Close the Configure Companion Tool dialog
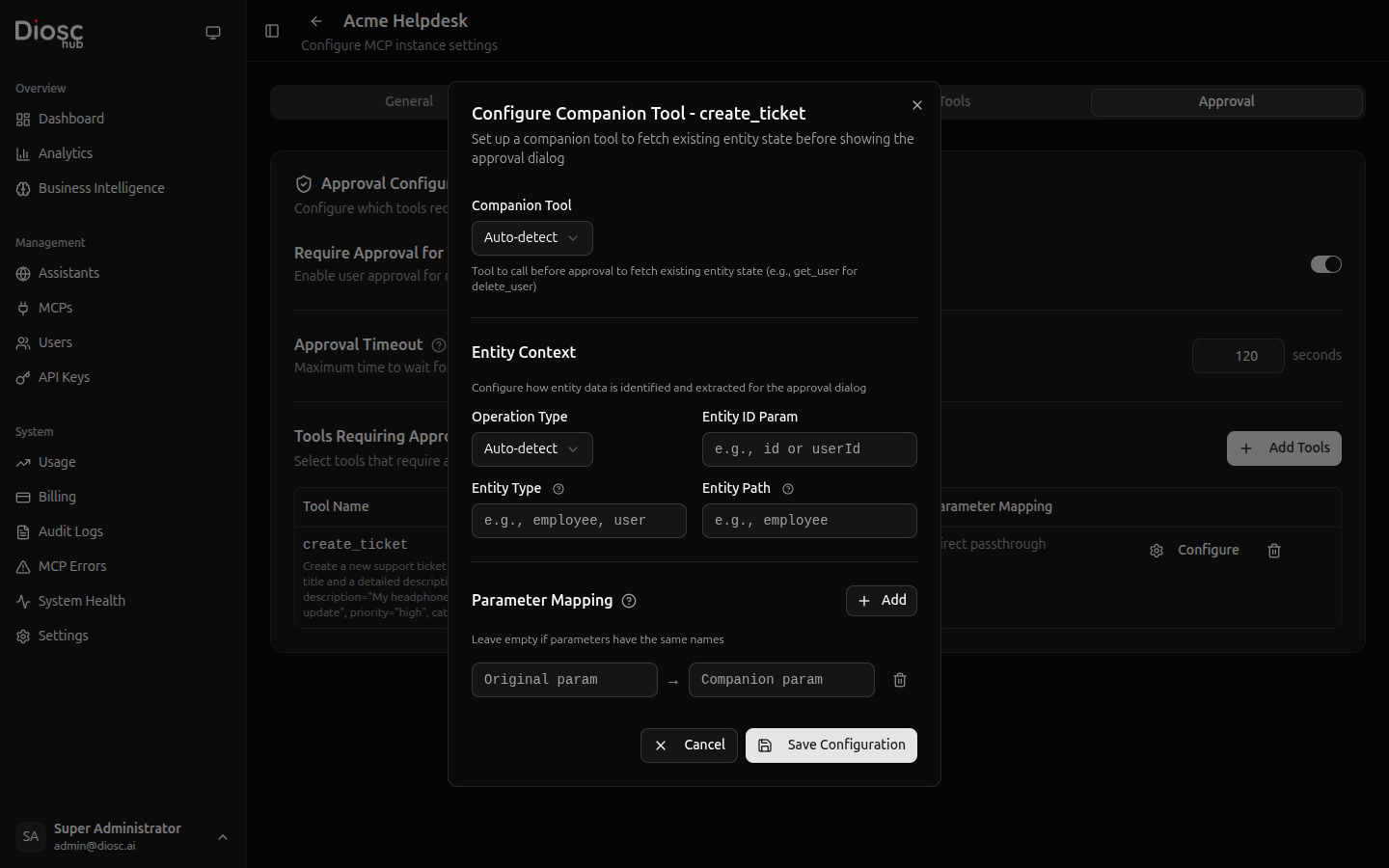 click(917, 105)
